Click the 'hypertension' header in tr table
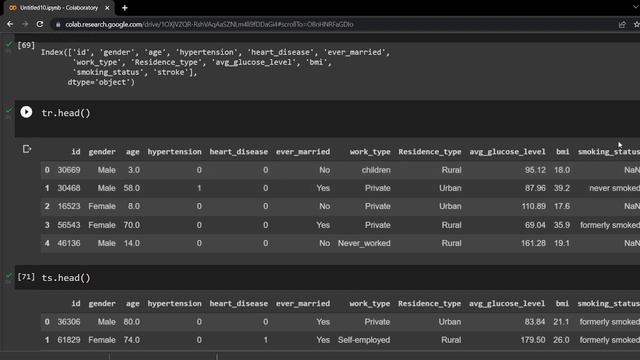The height and width of the screenshot is (360, 640). click(x=175, y=152)
